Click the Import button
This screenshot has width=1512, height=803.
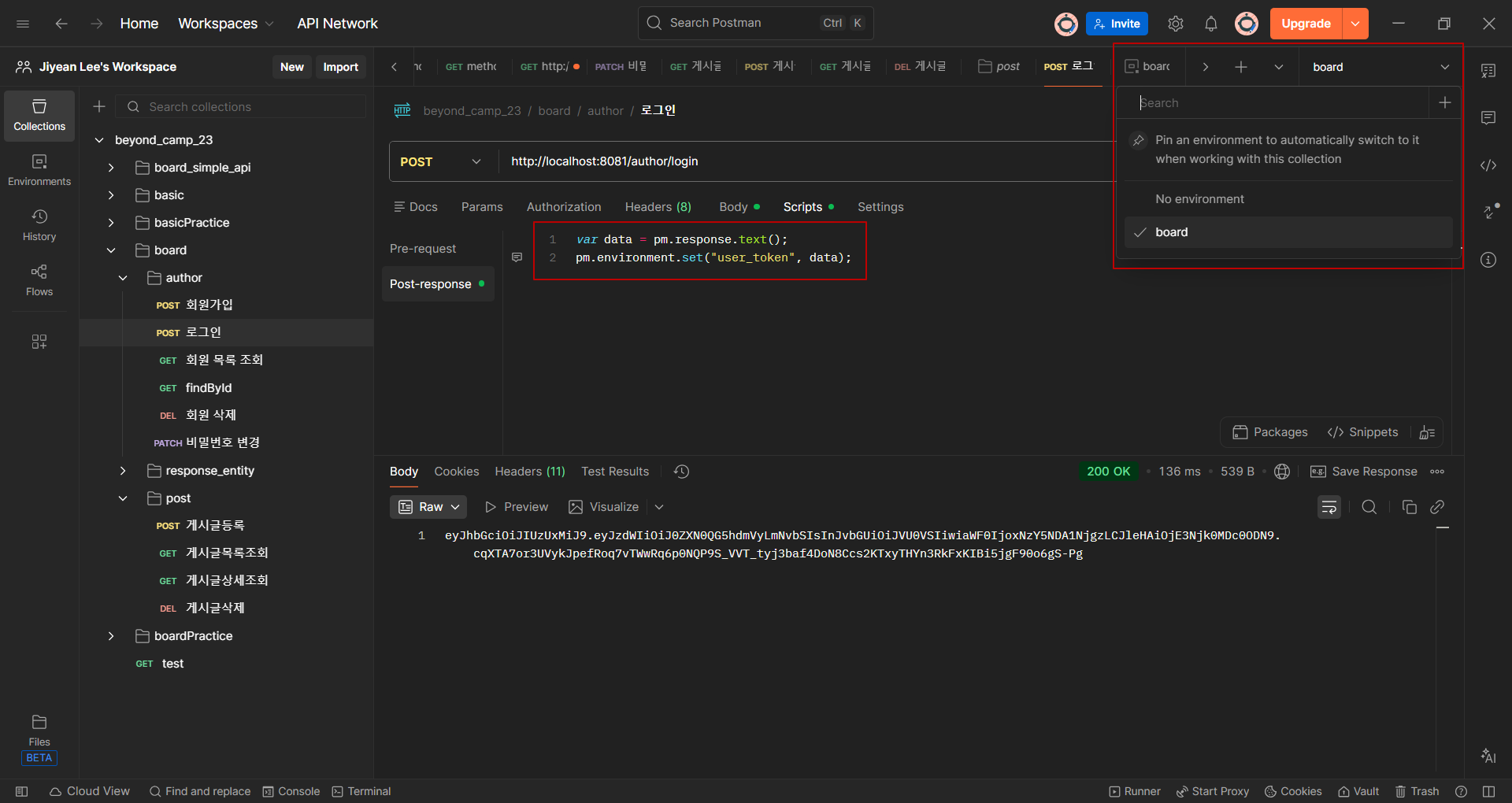[340, 67]
